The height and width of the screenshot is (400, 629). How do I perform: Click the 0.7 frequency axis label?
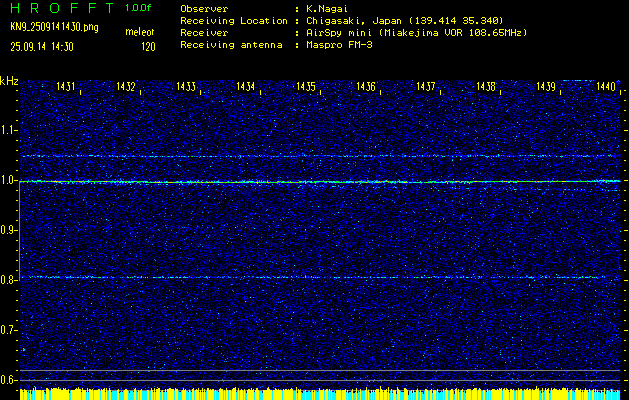(x=9, y=330)
